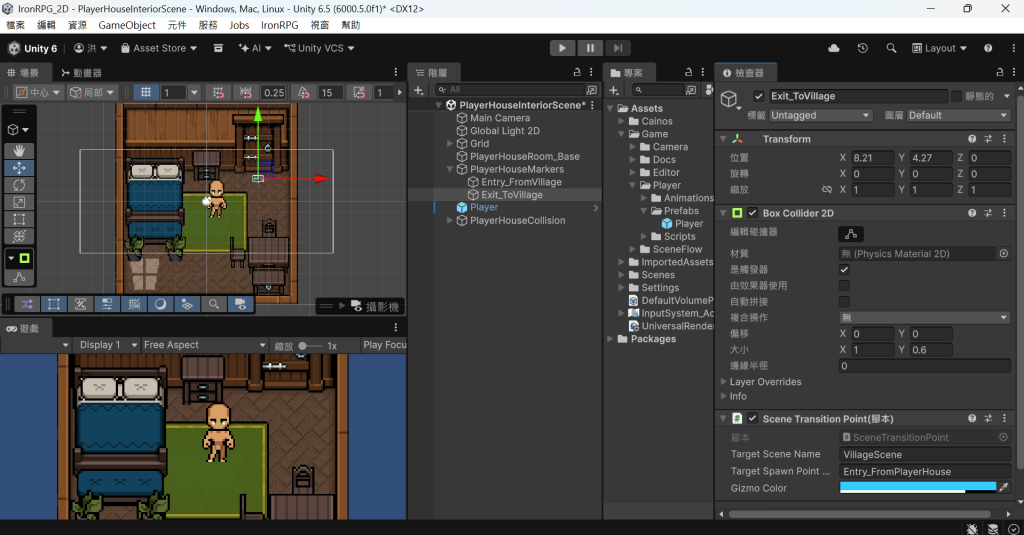Toggle the Is Trigger checkbox
1024x535 pixels.
pos(844,269)
